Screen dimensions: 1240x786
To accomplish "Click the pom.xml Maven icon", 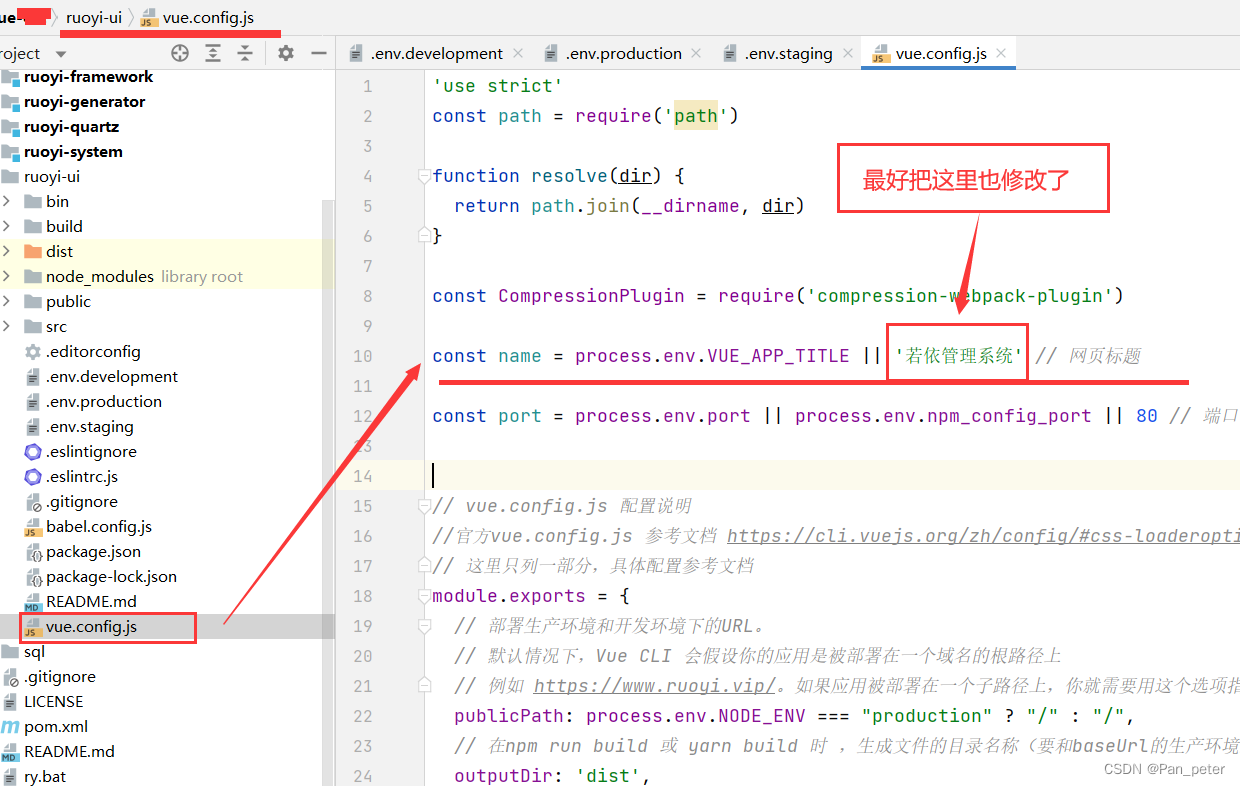I will 10,726.
